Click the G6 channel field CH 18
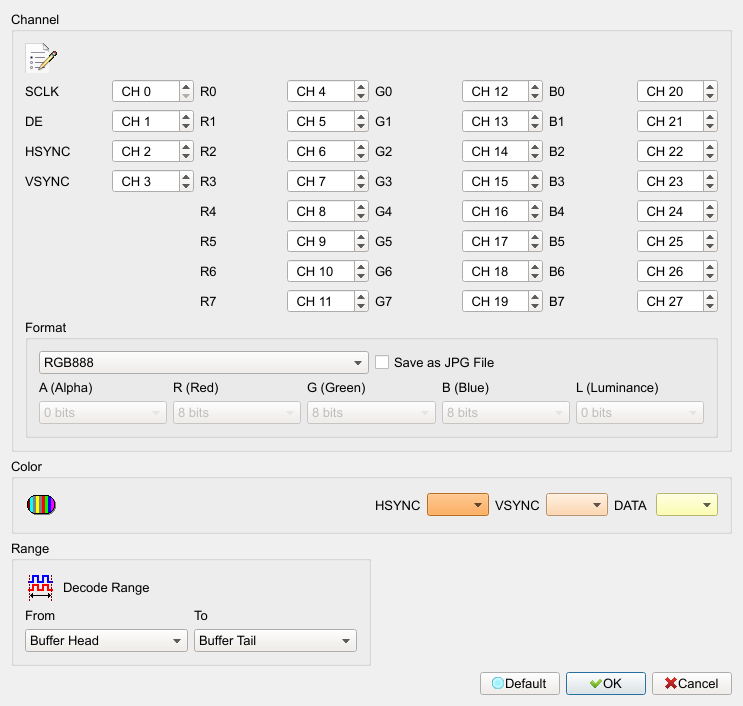743x706 pixels. tap(496, 272)
